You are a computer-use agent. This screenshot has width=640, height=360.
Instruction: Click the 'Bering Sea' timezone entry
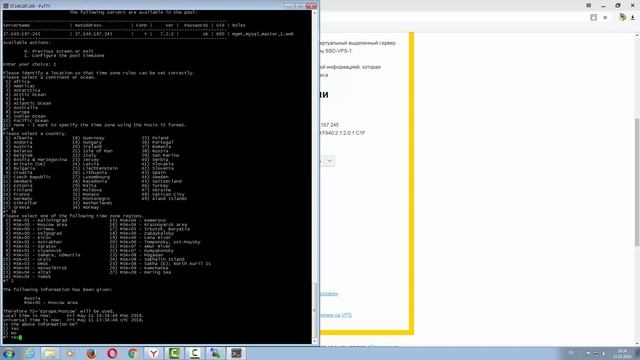coord(141,272)
